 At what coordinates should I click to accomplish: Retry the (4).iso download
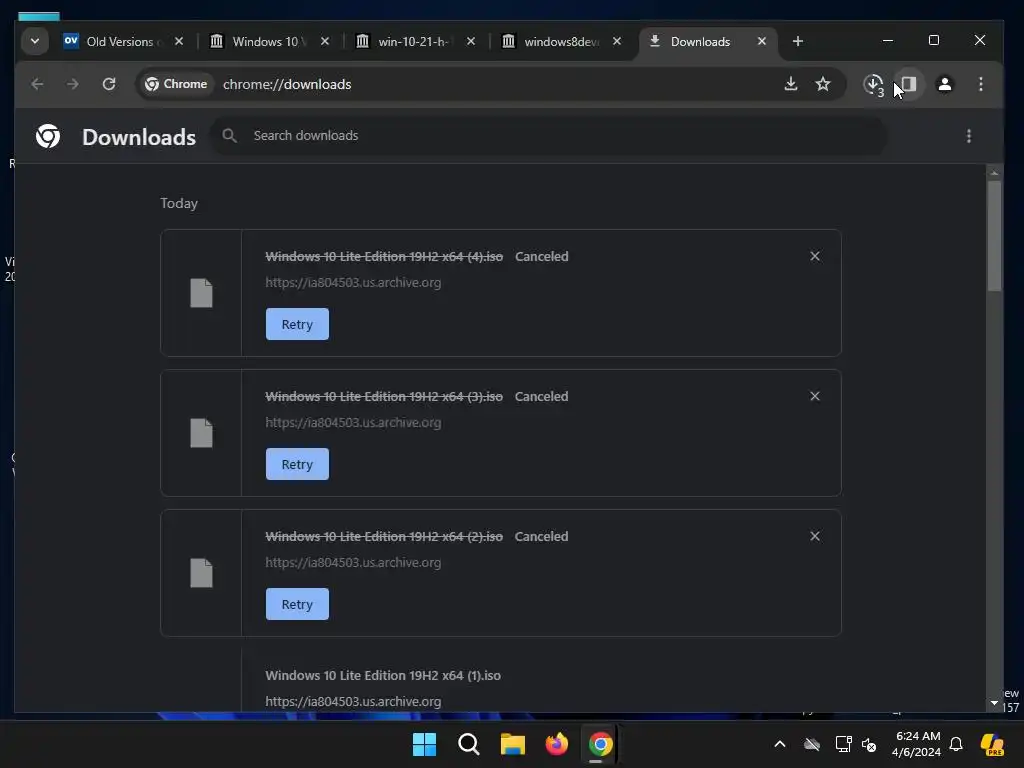[297, 324]
